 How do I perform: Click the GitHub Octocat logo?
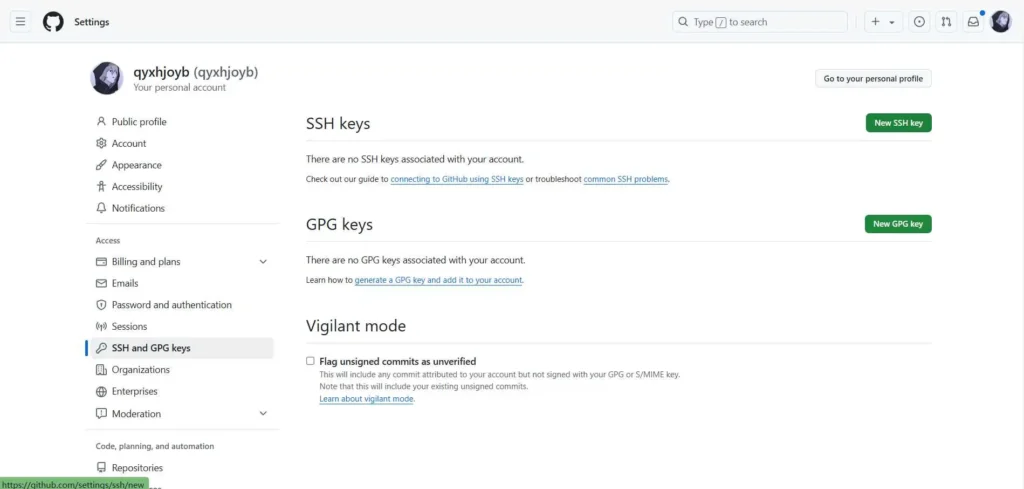tap(53, 22)
